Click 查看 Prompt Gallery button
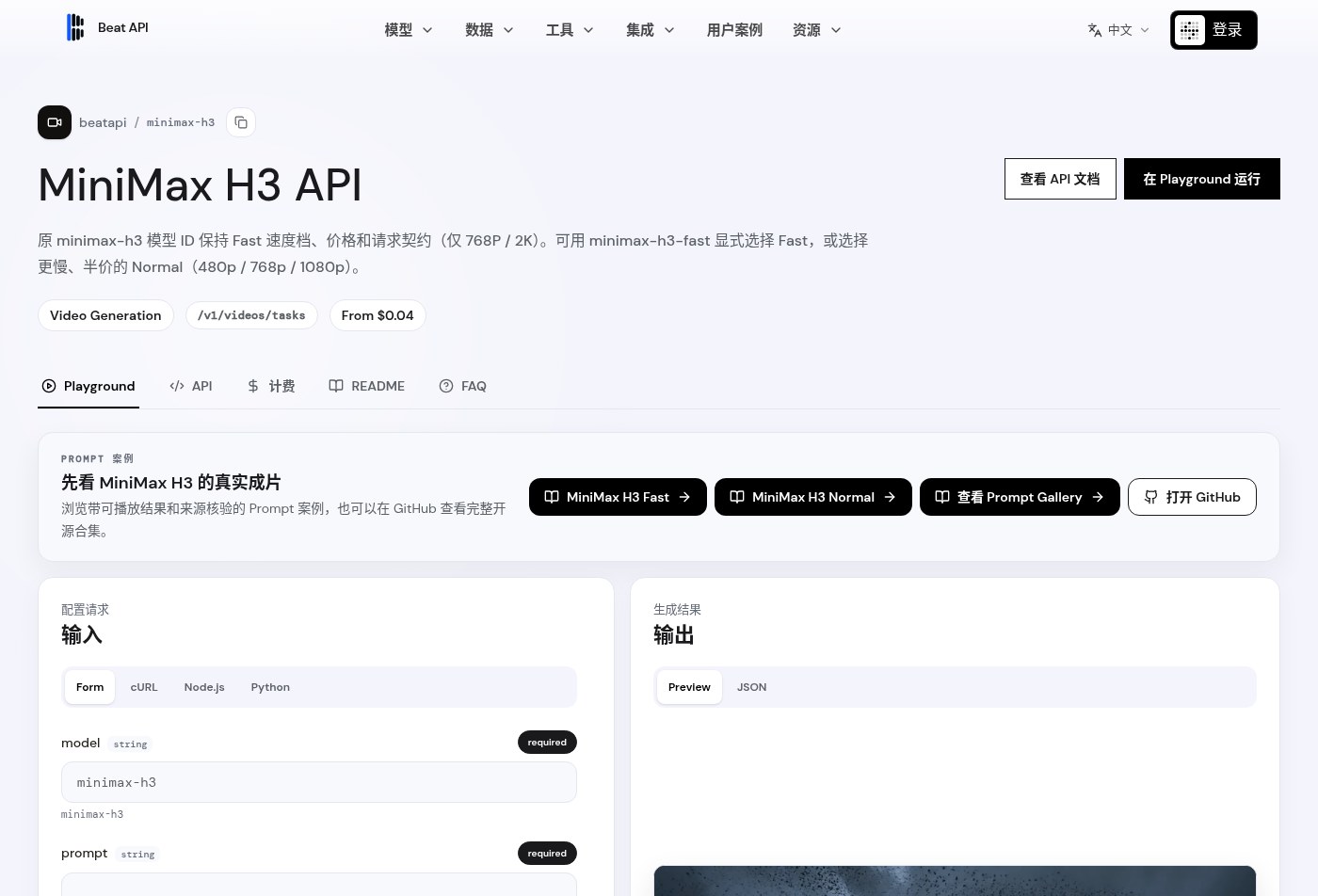Screen dimensions: 1318x896 [x=1020, y=497]
